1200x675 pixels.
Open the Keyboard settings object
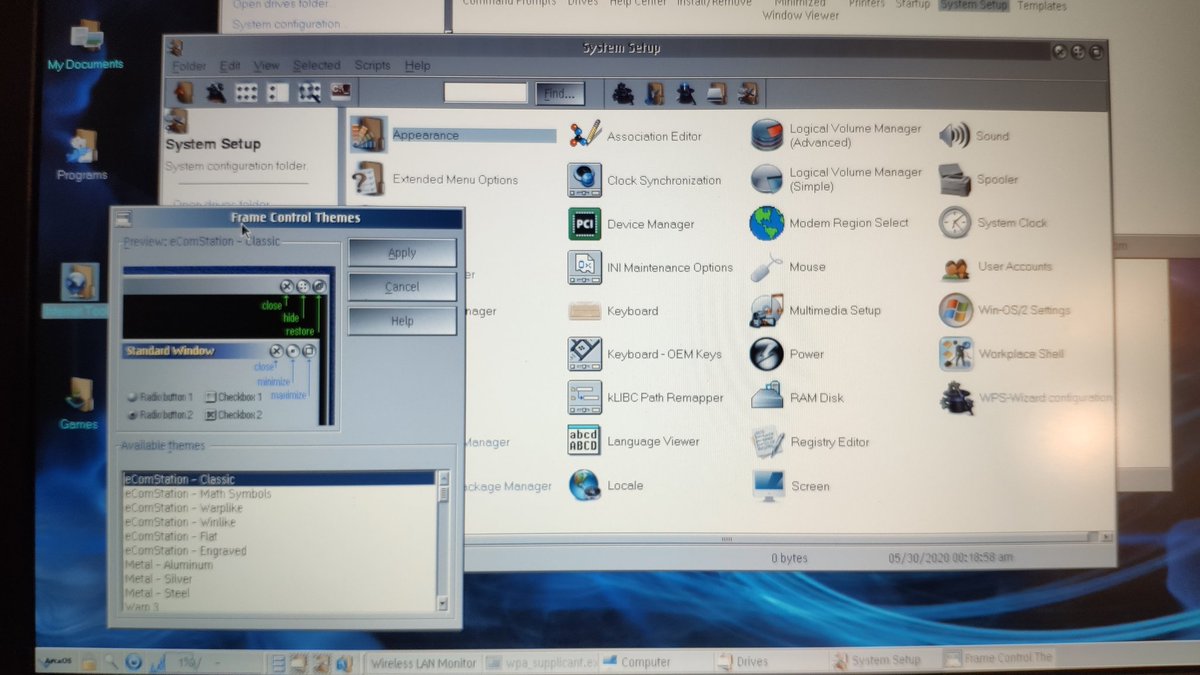coord(585,311)
